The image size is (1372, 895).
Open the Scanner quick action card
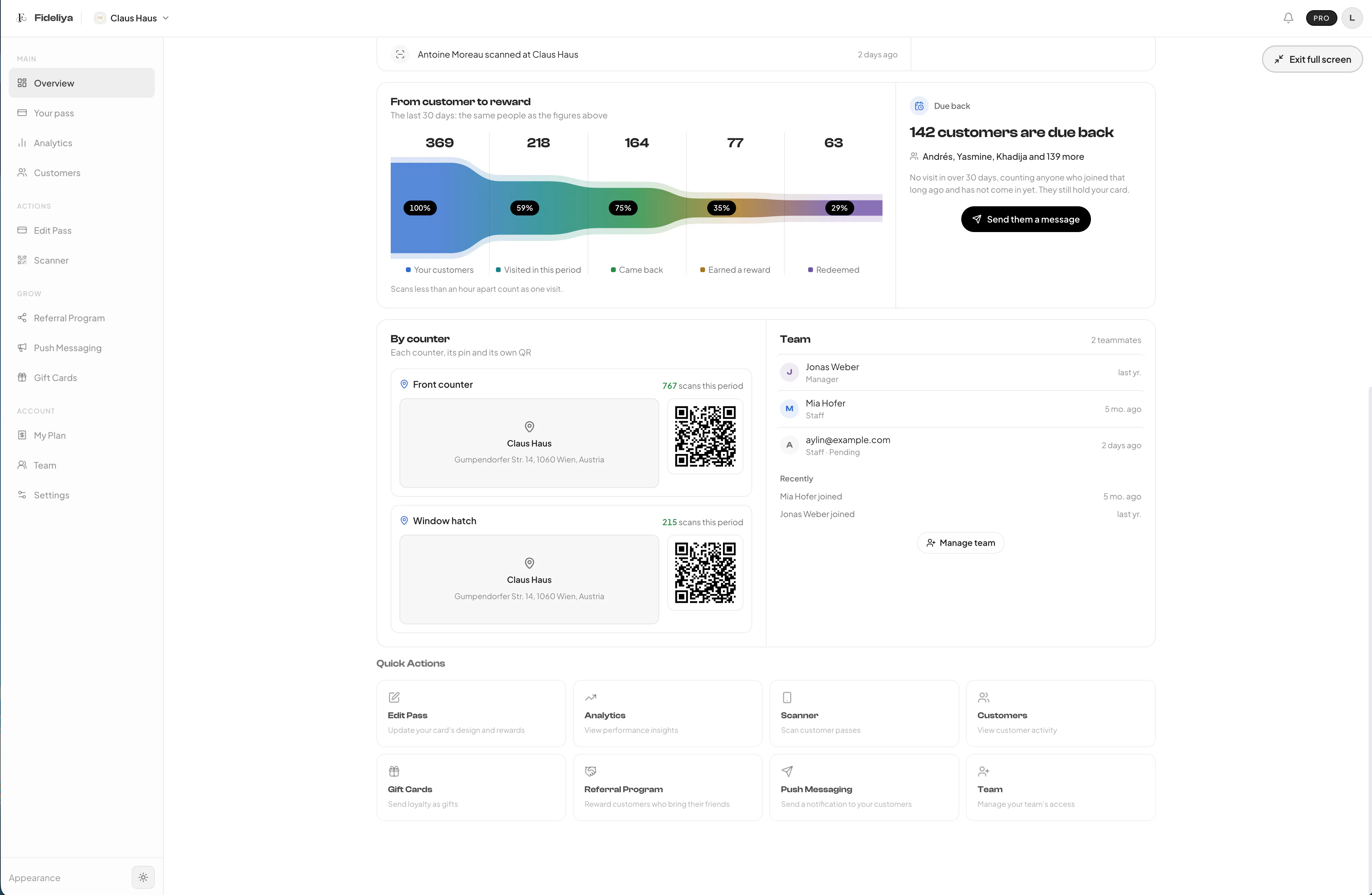coord(864,713)
